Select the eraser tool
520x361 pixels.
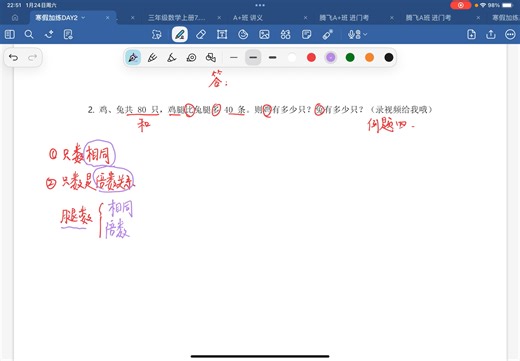point(201,34)
